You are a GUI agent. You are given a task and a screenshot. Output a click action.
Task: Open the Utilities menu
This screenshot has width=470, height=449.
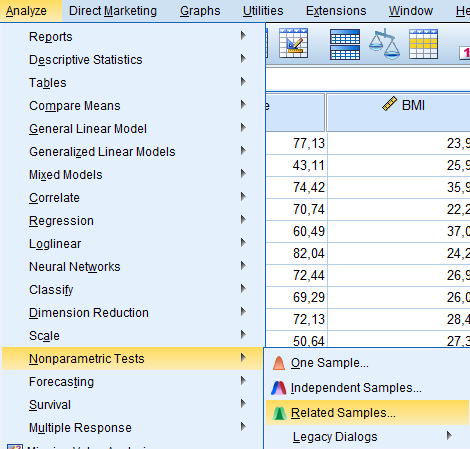263,11
